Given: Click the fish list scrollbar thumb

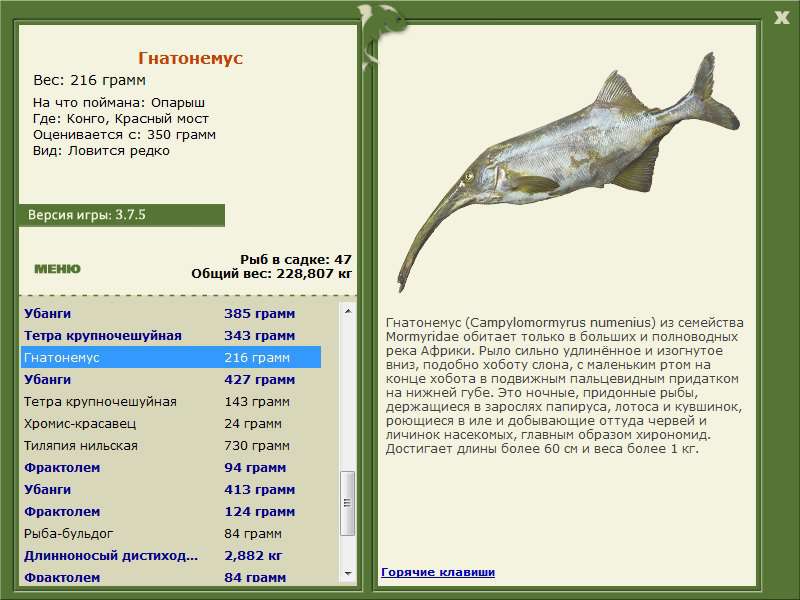Looking at the screenshot, I should [348, 503].
